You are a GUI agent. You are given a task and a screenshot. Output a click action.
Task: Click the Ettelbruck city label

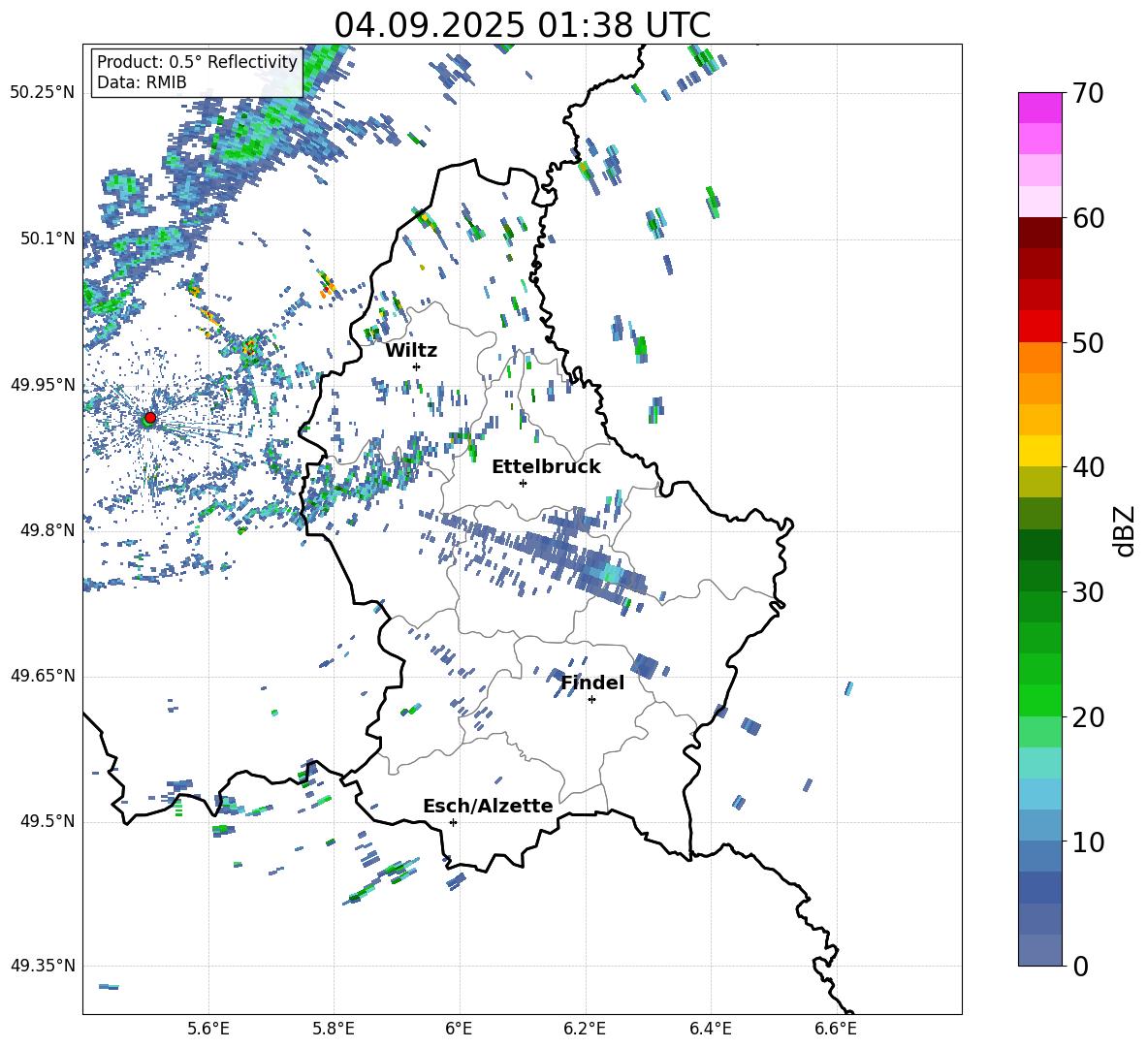546,467
